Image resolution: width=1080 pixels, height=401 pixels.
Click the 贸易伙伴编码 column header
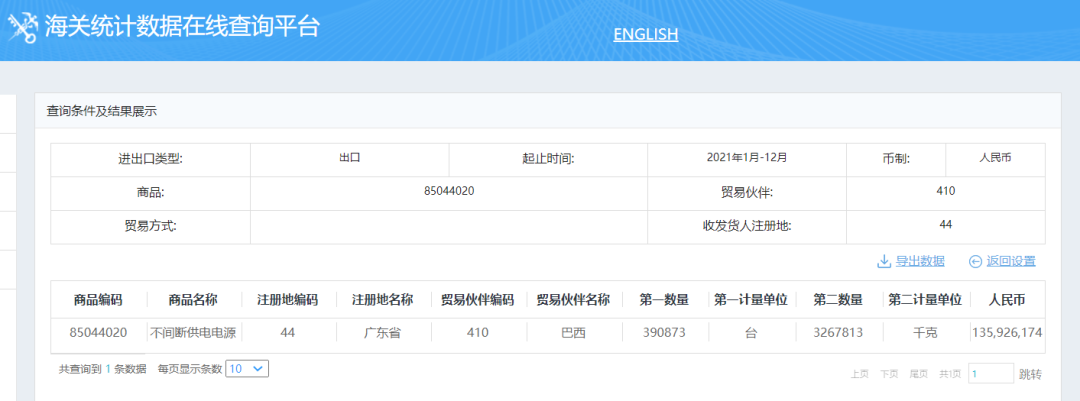(477, 300)
